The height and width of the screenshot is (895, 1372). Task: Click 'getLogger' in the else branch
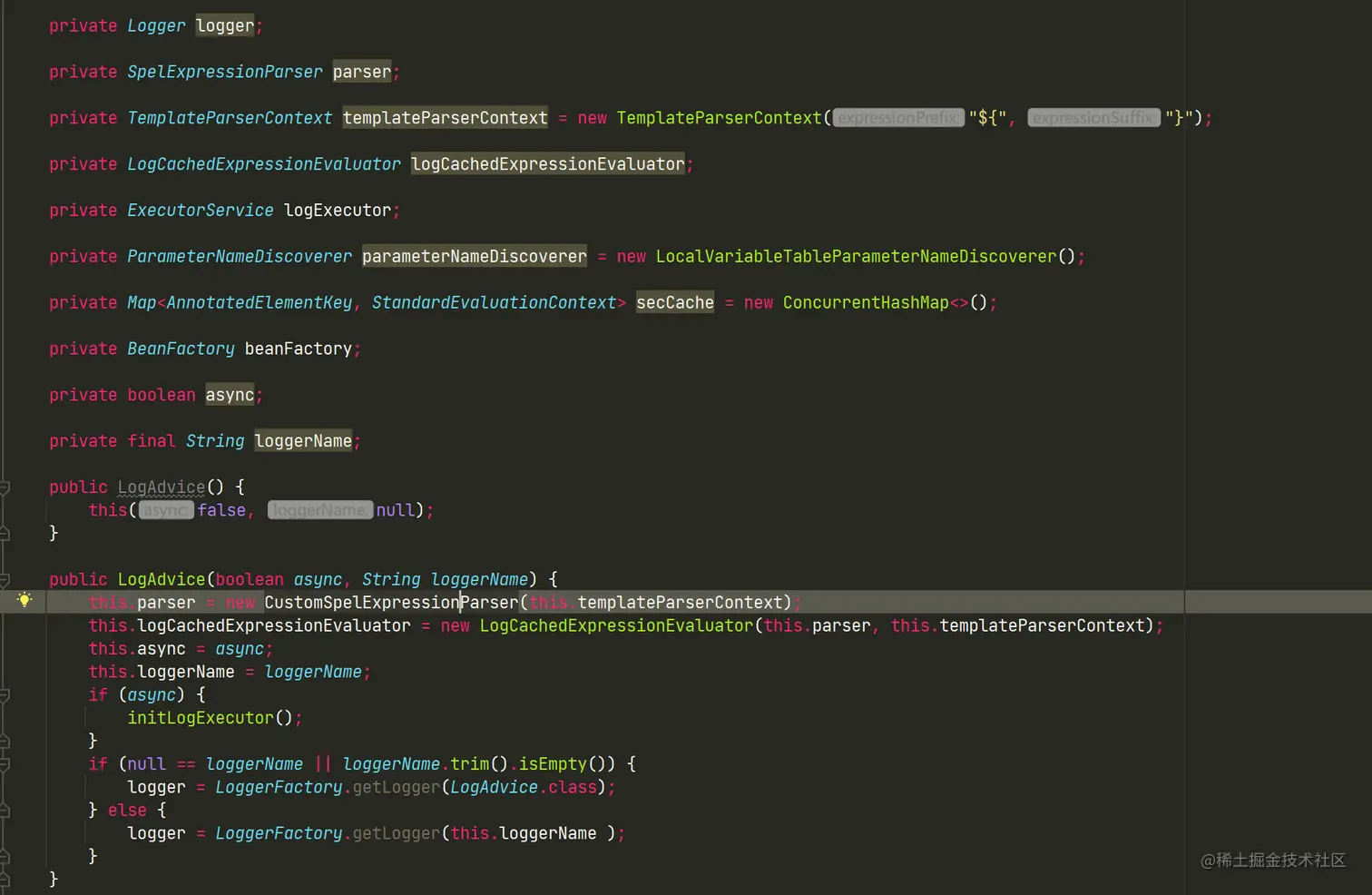click(x=396, y=834)
